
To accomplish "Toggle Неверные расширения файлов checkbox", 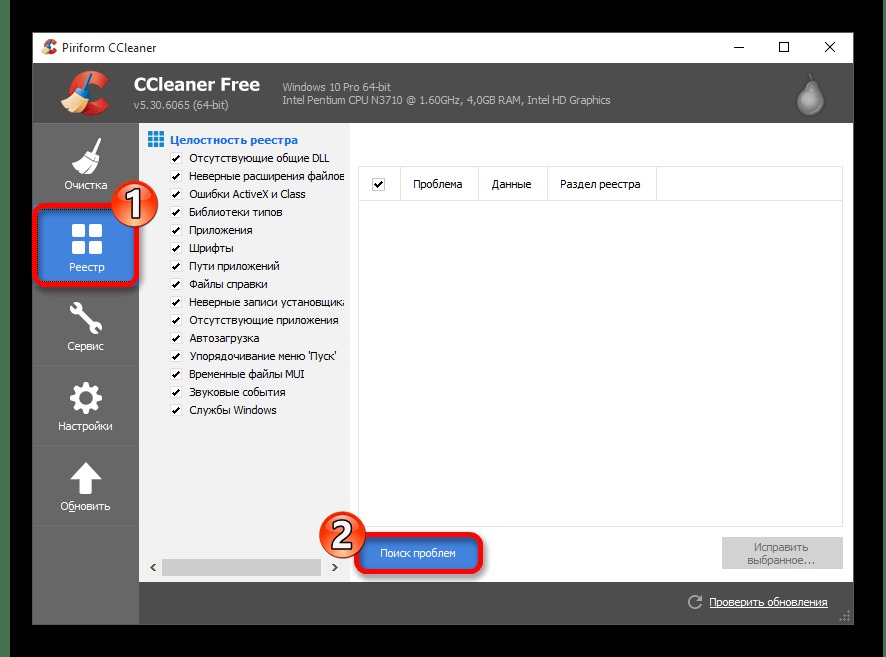I will (x=176, y=176).
